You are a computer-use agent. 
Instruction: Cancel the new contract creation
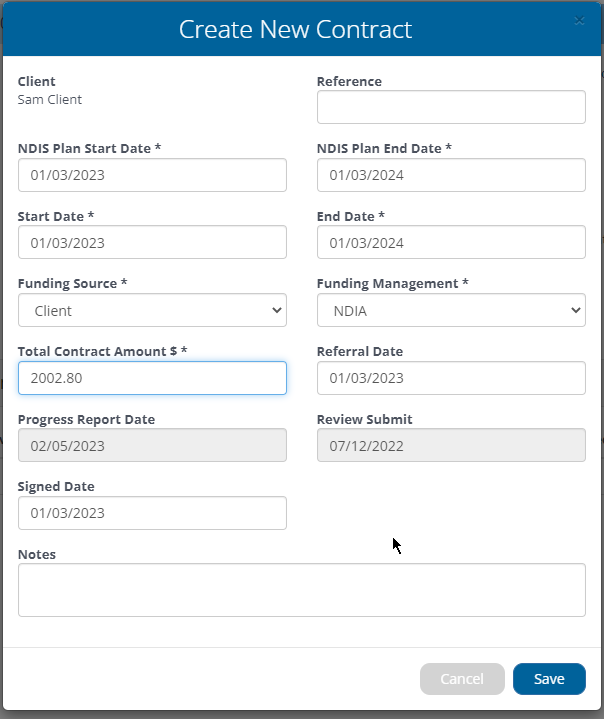[462, 679]
